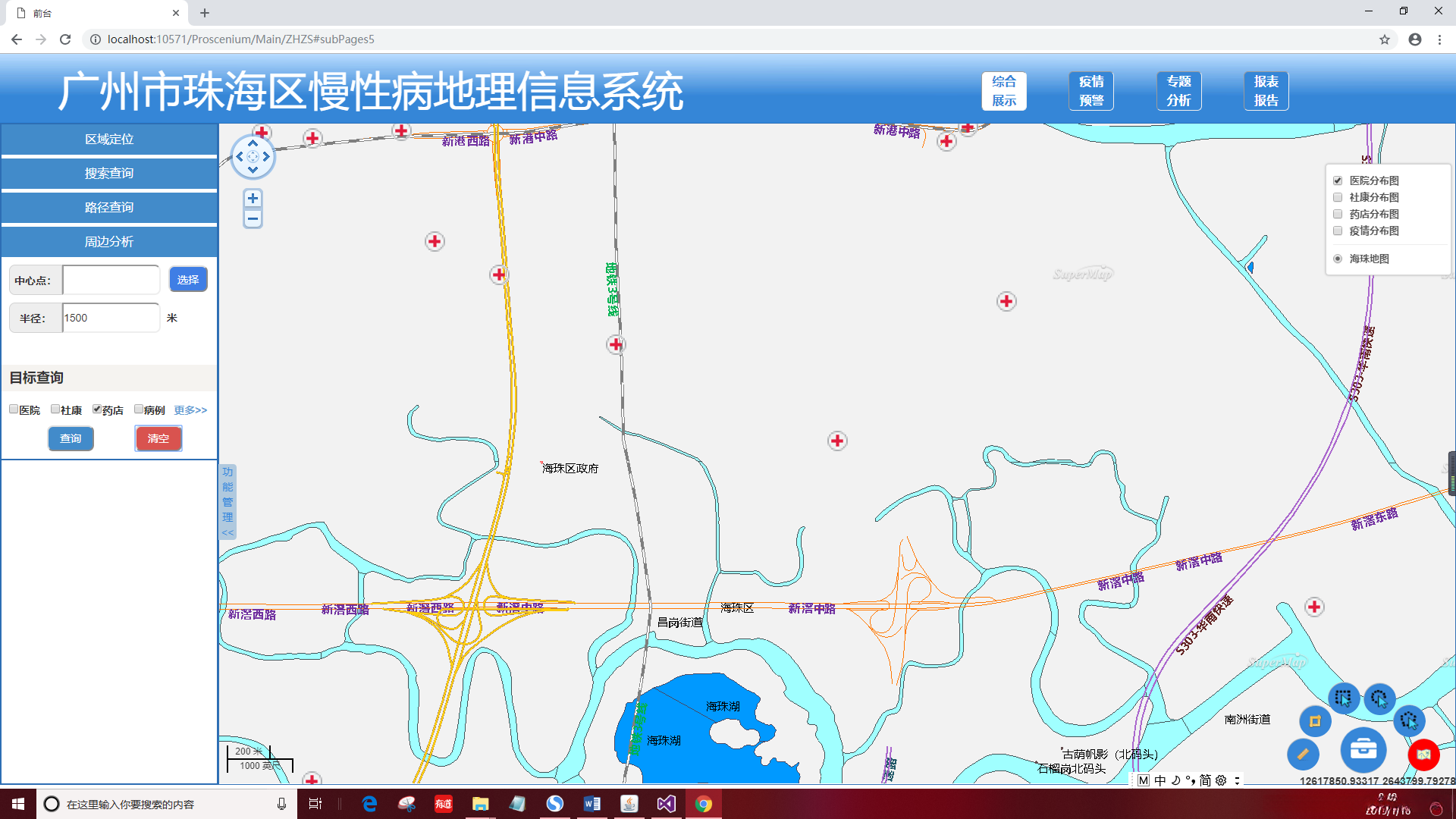Viewport: 1456px width, 819px height.
Task: Expand the 路径查询 accordion section
Action: (109, 207)
